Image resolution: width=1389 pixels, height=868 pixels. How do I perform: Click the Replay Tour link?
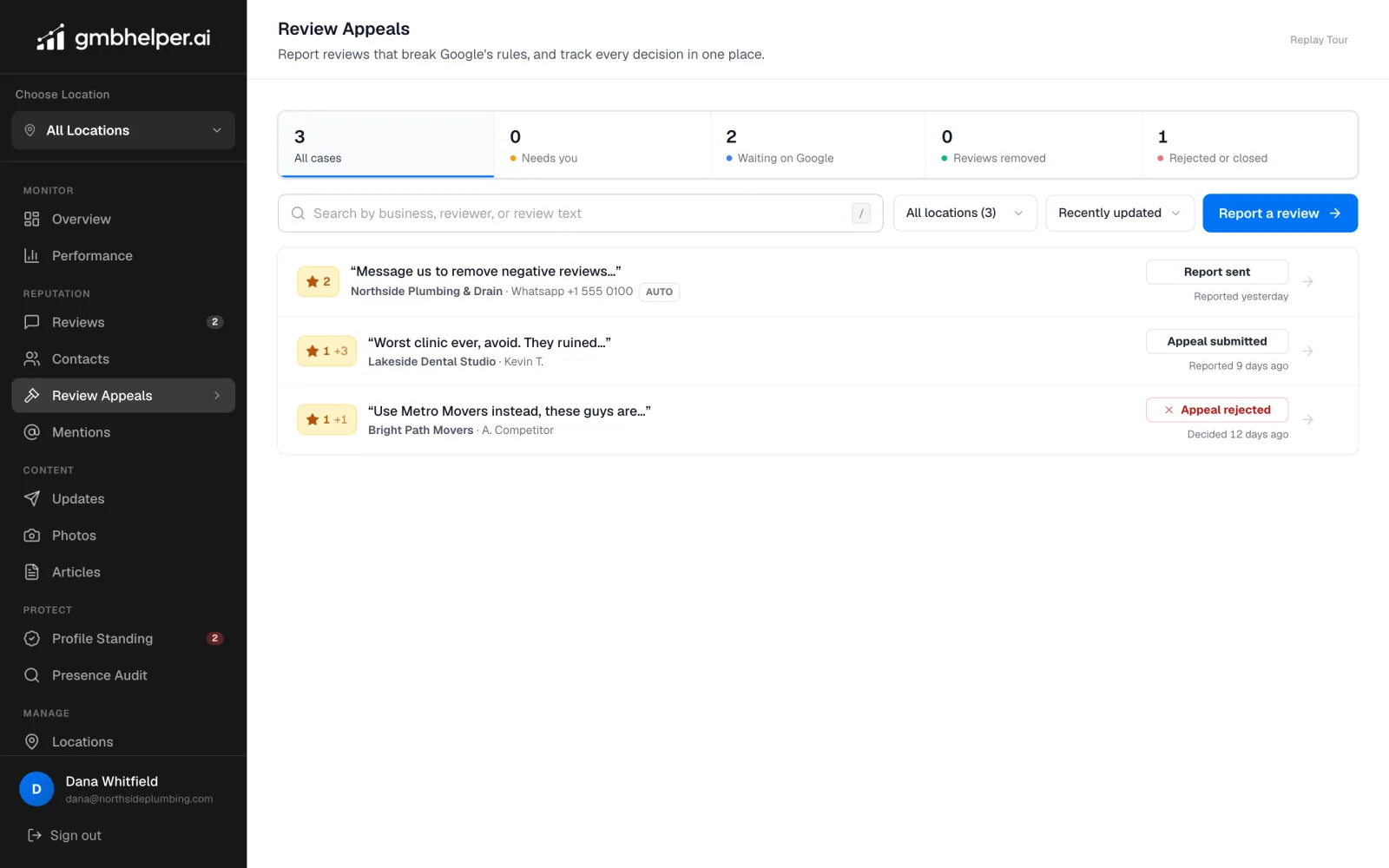coord(1319,40)
